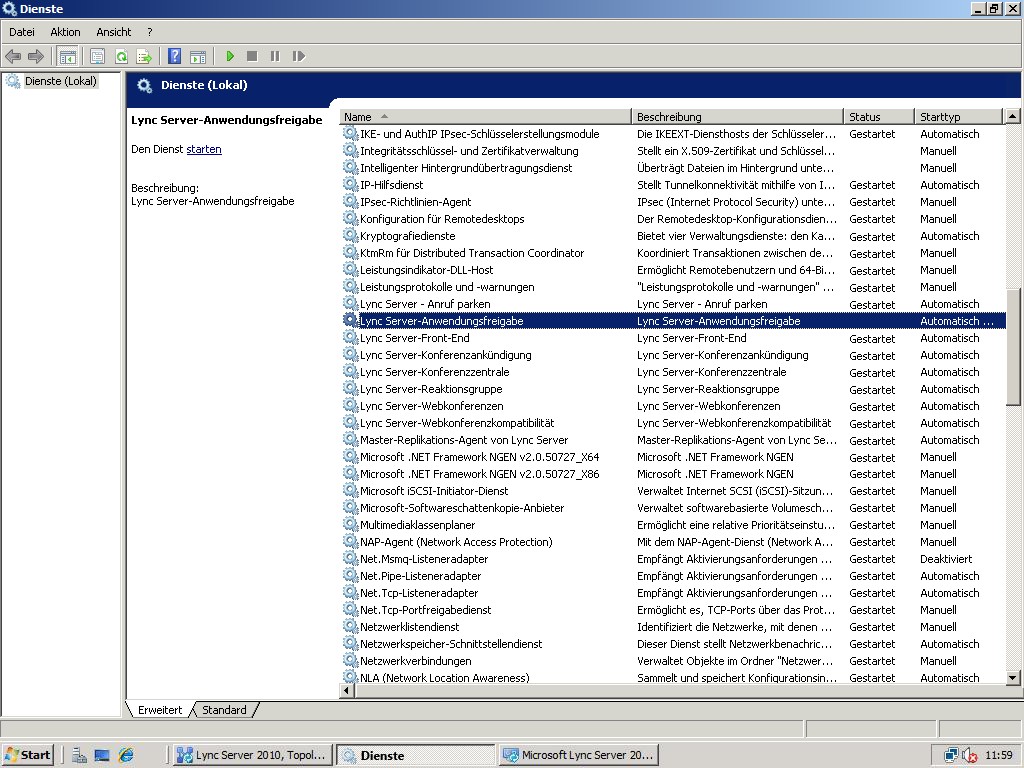1024x768 pixels.
Task: Select Lync Server-Front-End service icon
Action: pyautogui.click(x=351, y=338)
